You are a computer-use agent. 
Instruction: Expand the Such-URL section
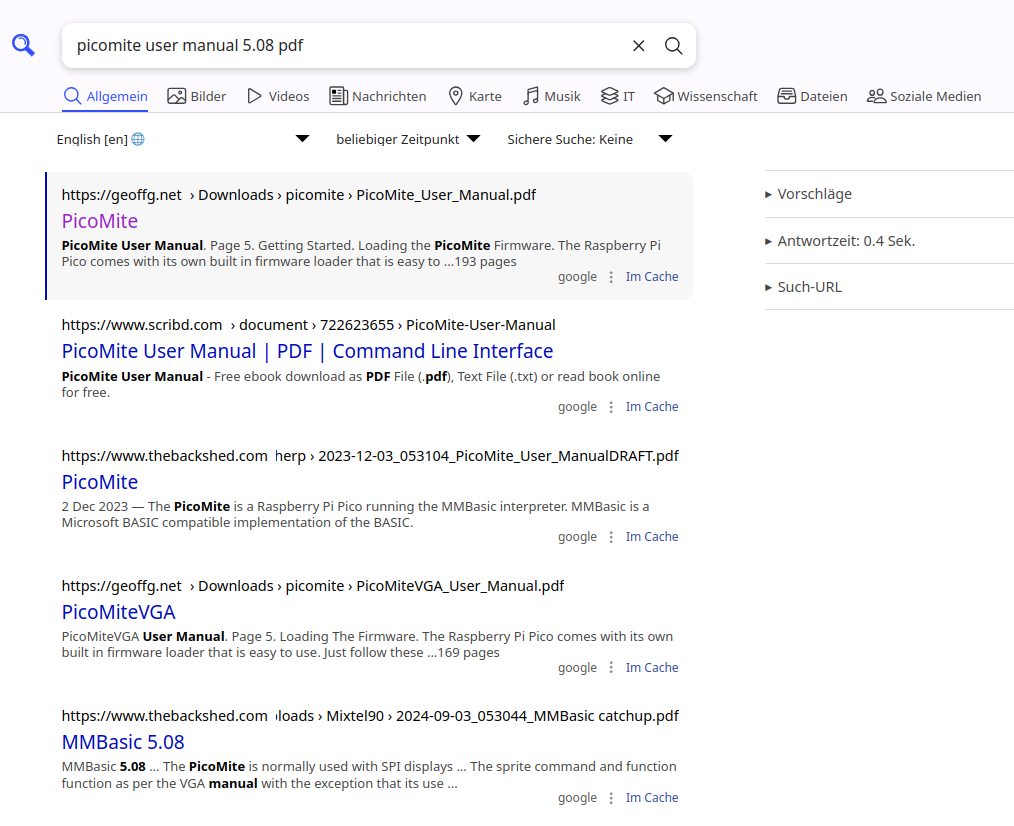coord(803,287)
